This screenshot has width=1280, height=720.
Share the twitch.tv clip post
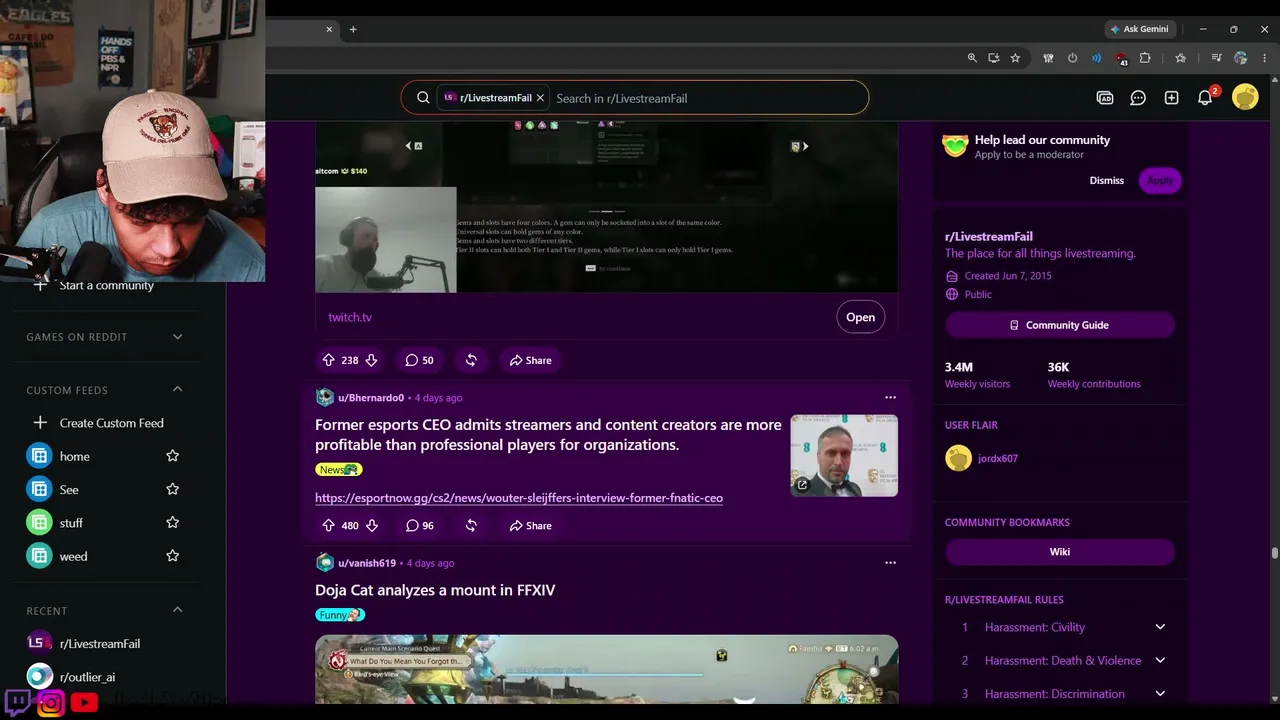coord(530,360)
